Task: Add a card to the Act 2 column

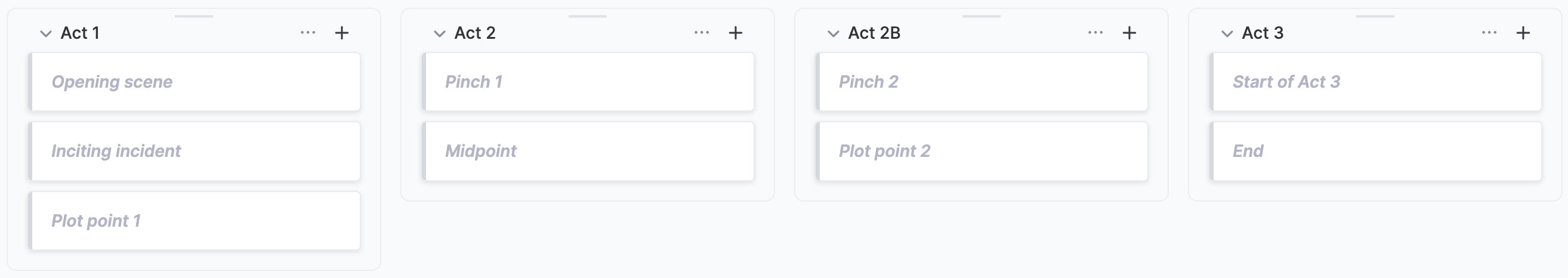Action: click(x=735, y=33)
